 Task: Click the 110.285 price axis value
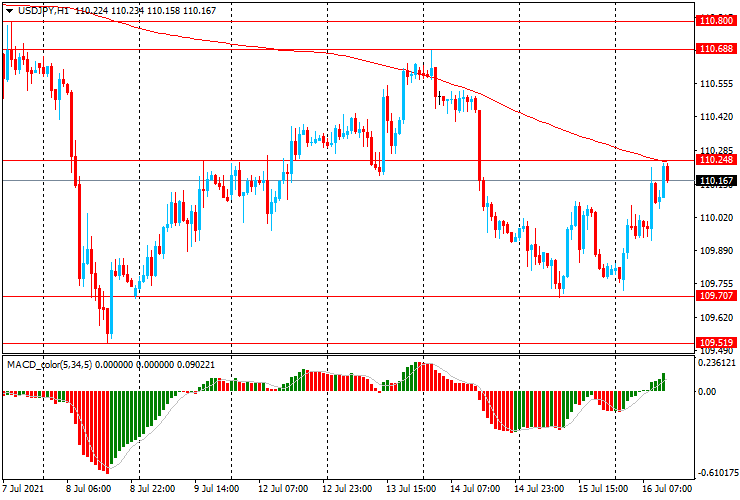pos(716,150)
